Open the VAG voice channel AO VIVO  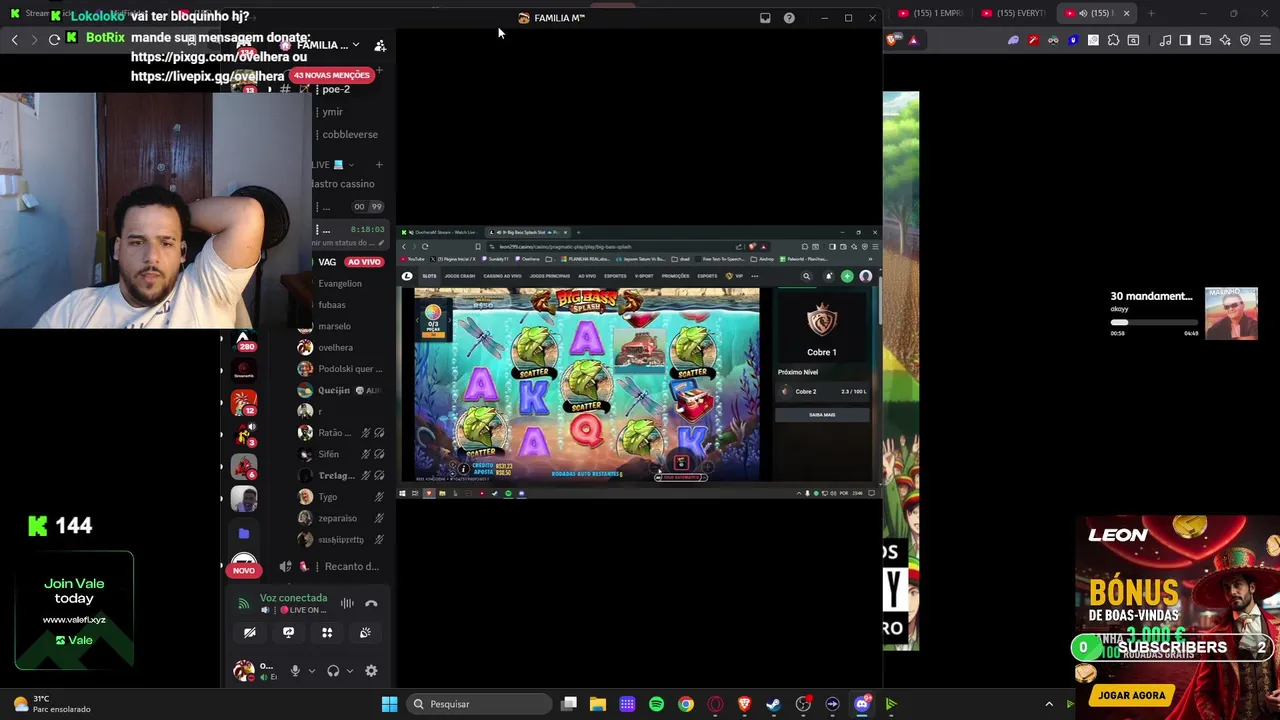click(350, 262)
